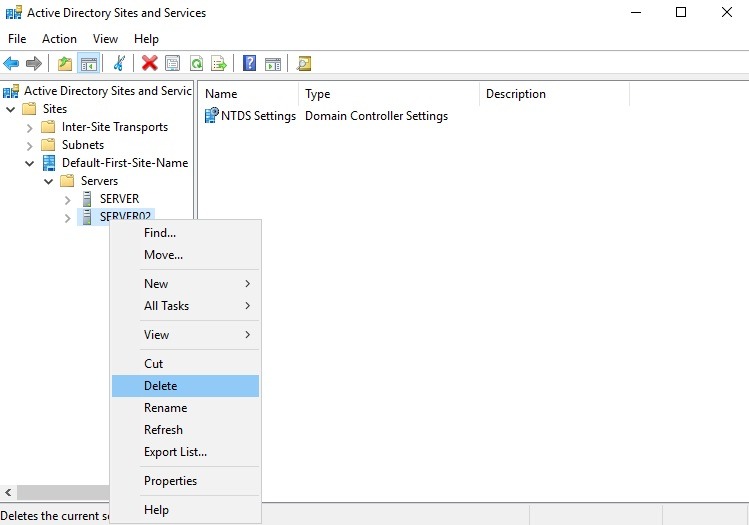The width and height of the screenshot is (749, 525).
Task: Collapse the Sites tree node
Action: (11, 109)
